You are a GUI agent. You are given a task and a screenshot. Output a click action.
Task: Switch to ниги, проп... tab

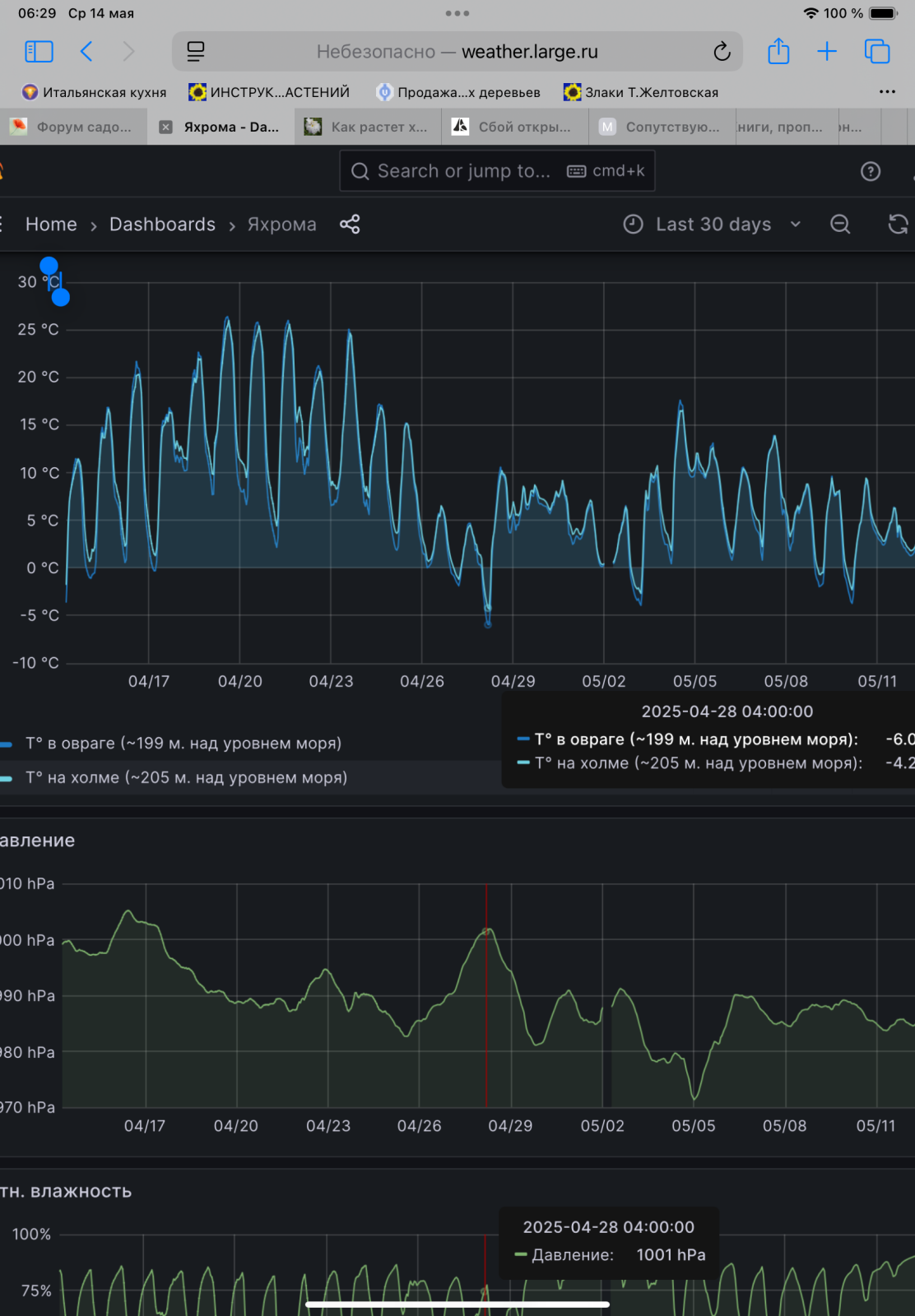coord(786,127)
